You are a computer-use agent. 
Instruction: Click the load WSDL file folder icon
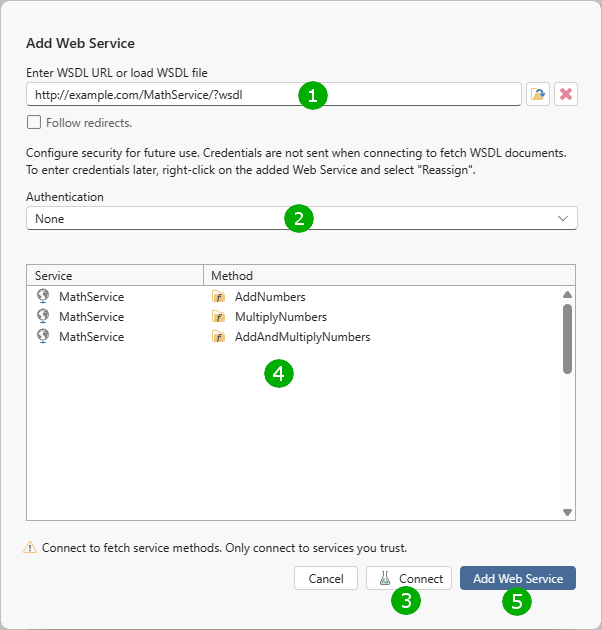pyautogui.click(x=538, y=94)
